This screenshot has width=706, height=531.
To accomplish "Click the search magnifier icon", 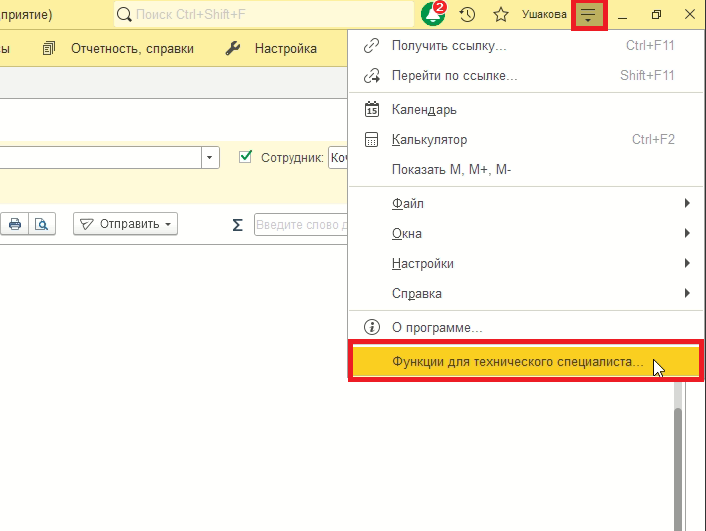I will 124,14.
